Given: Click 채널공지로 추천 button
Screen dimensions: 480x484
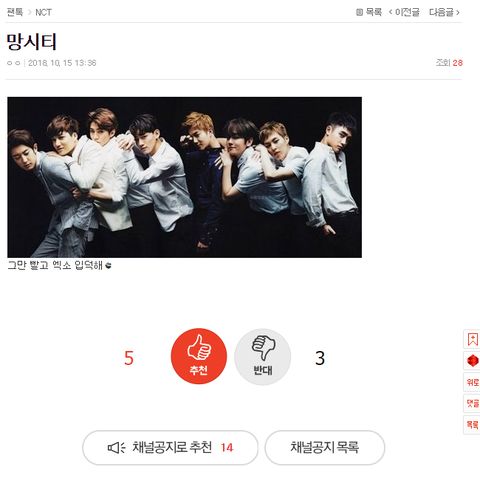Looking at the screenshot, I should 170,448.
